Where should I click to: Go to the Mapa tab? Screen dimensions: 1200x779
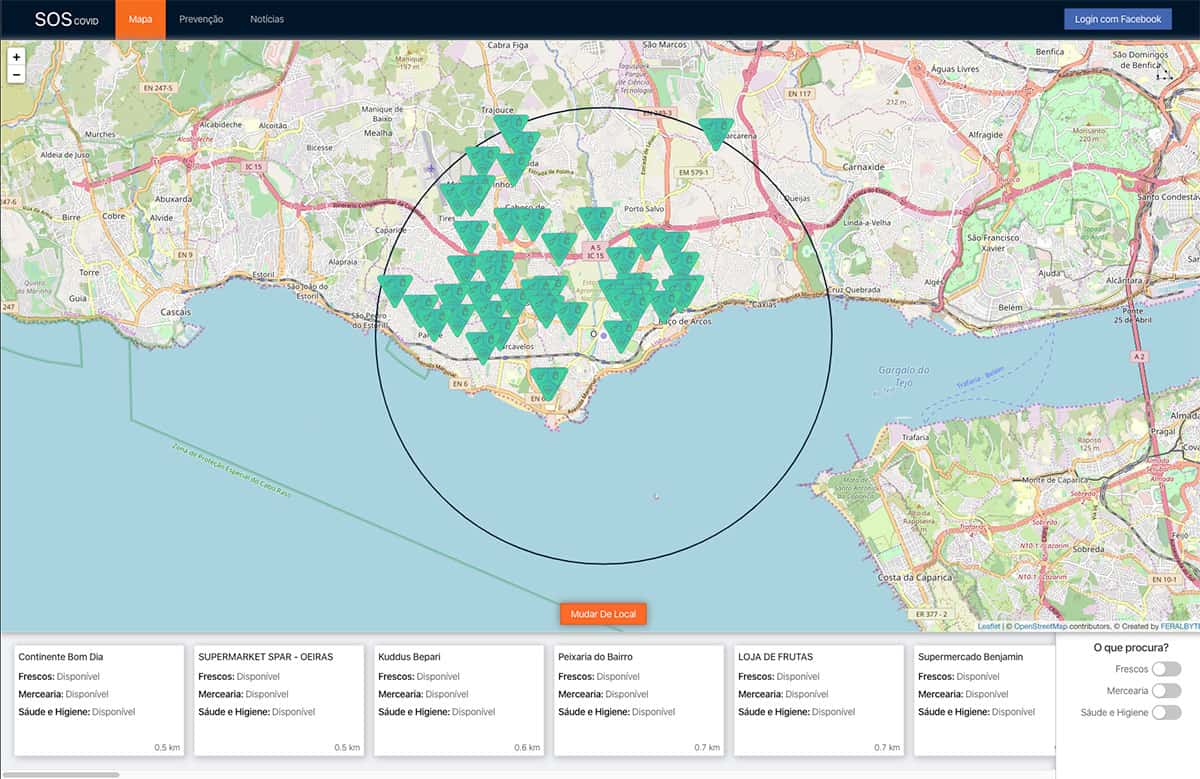pos(140,19)
